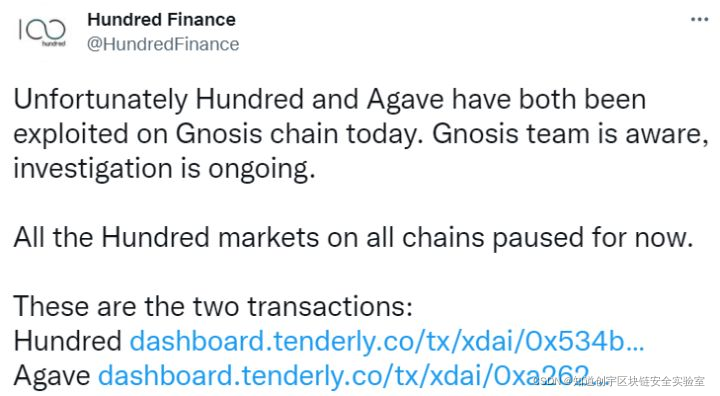Viewport: 720px width, 396px height.
Task: Open the three-dot more options menu
Action: tap(699, 20)
